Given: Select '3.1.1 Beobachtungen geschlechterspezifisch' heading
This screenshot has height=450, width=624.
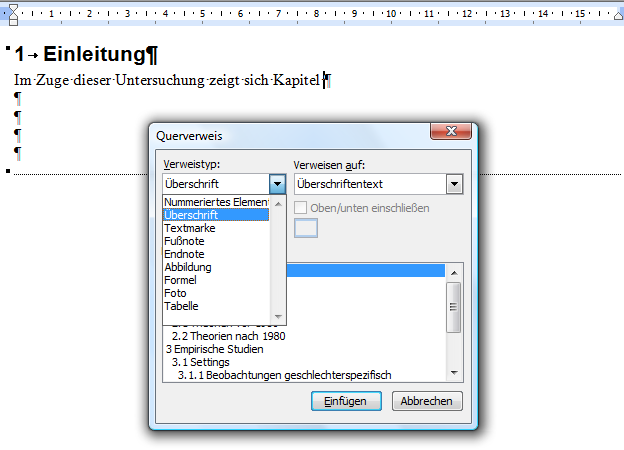Looking at the screenshot, I should coord(285,375).
